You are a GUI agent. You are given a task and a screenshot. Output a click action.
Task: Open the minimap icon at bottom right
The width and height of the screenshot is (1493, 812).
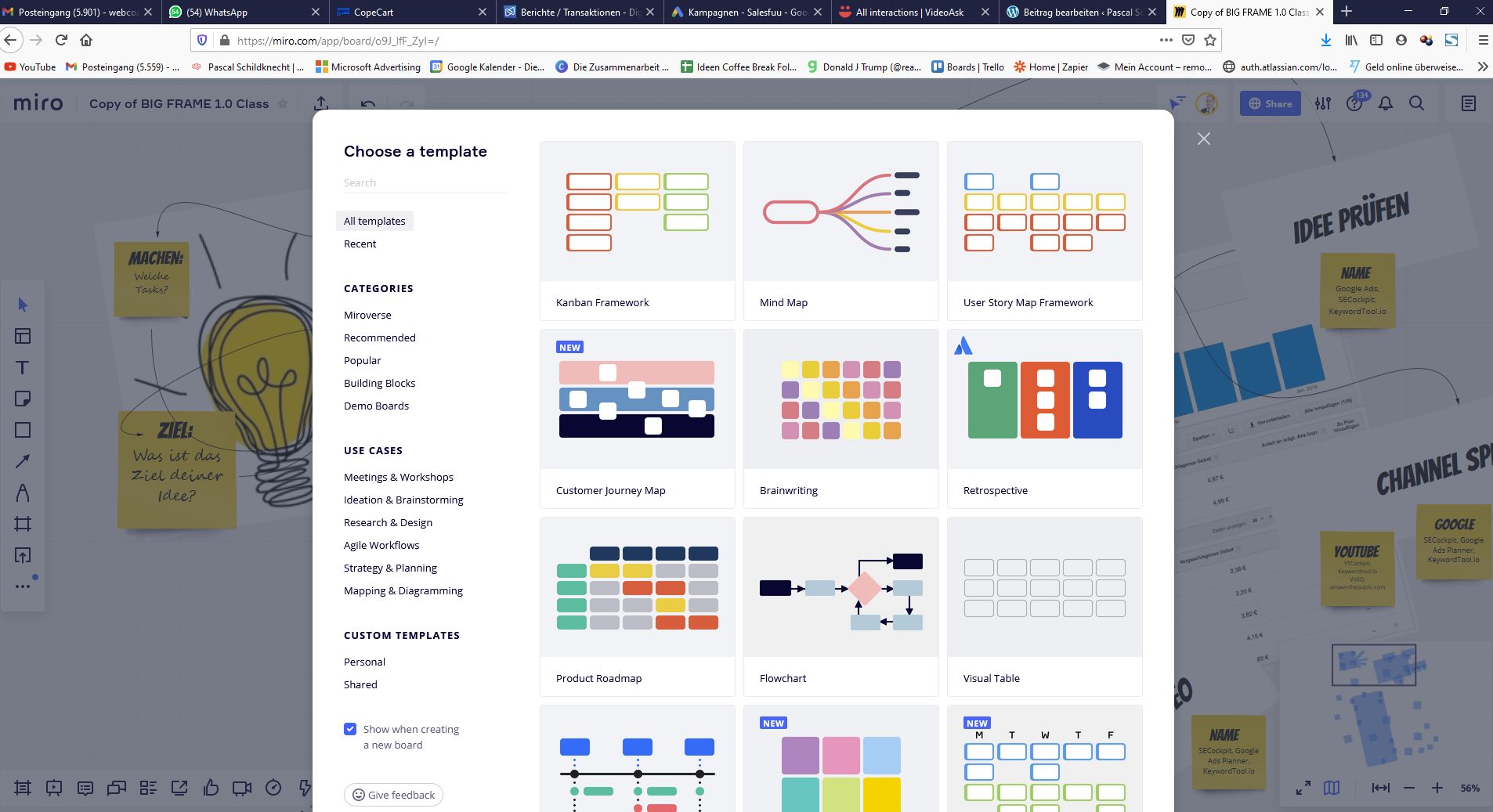[1332, 788]
